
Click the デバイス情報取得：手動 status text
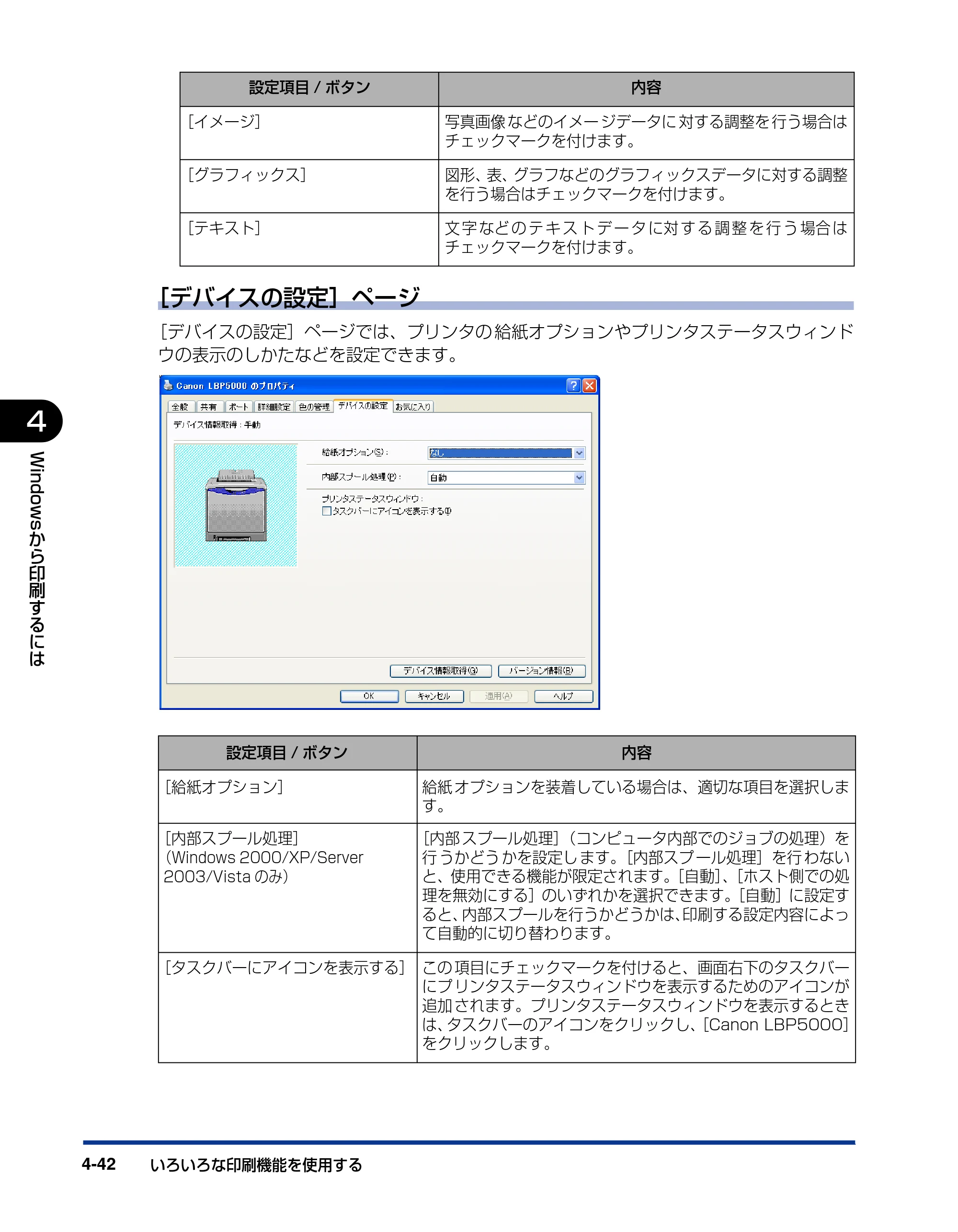(217, 425)
